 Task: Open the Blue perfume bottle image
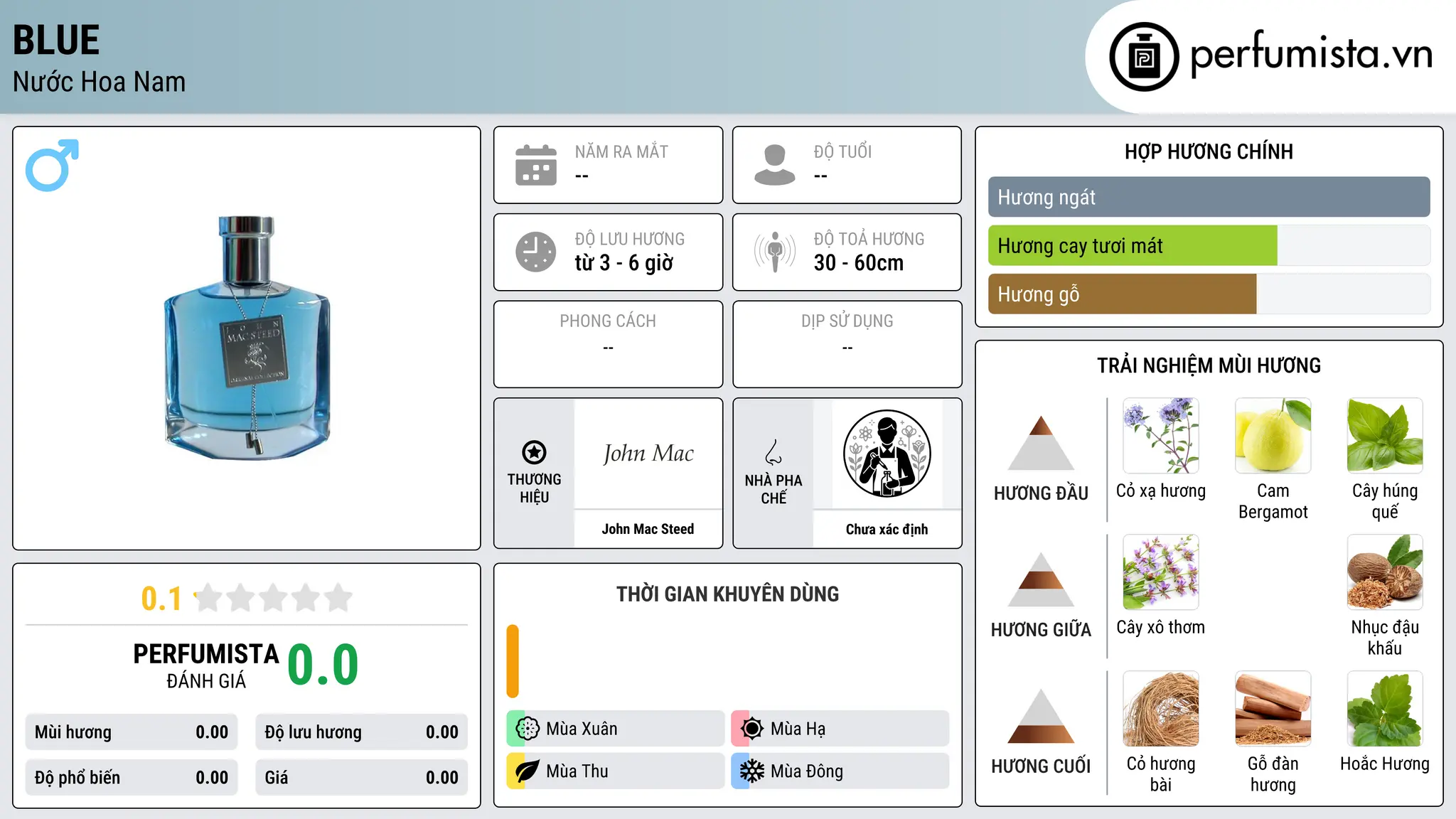(247, 337)
